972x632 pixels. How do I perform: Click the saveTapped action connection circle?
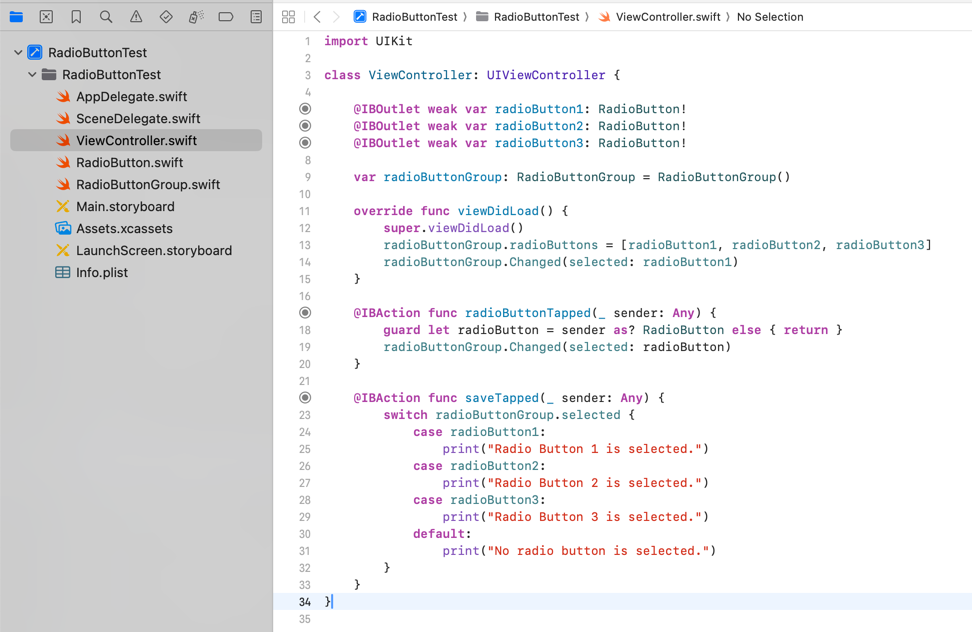(305, 398)
